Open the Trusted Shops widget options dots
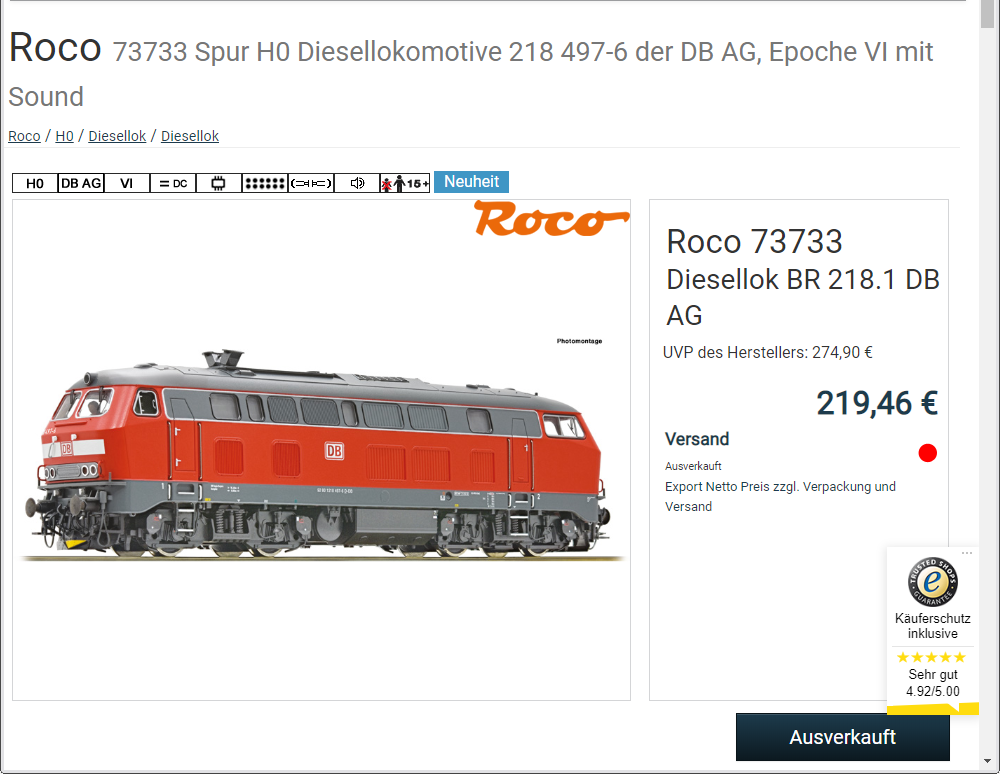This screenshot has height=774, width=1000. click(x=967, y=553)
